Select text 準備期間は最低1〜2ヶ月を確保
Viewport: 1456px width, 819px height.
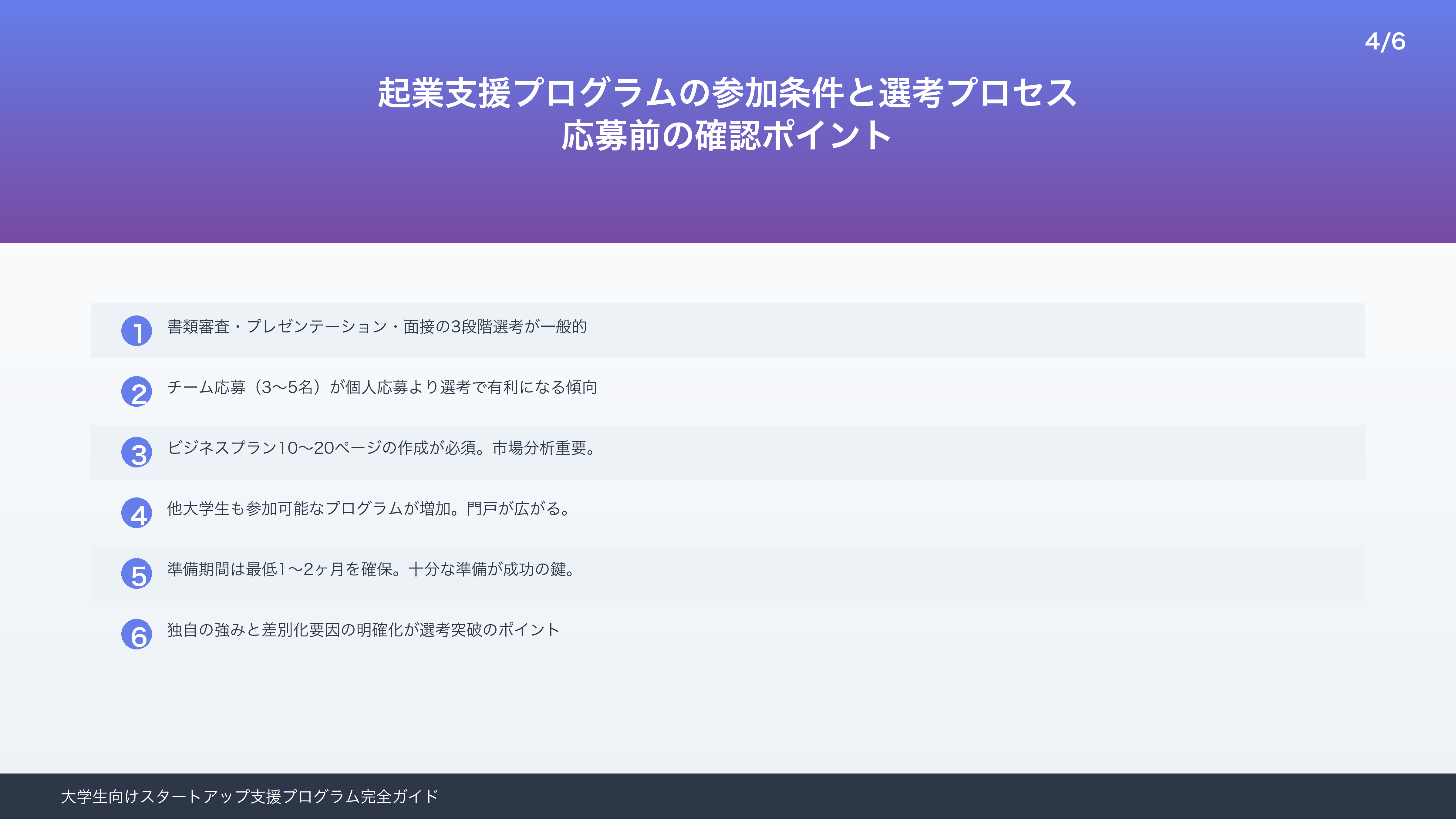[x=280, y=569]
